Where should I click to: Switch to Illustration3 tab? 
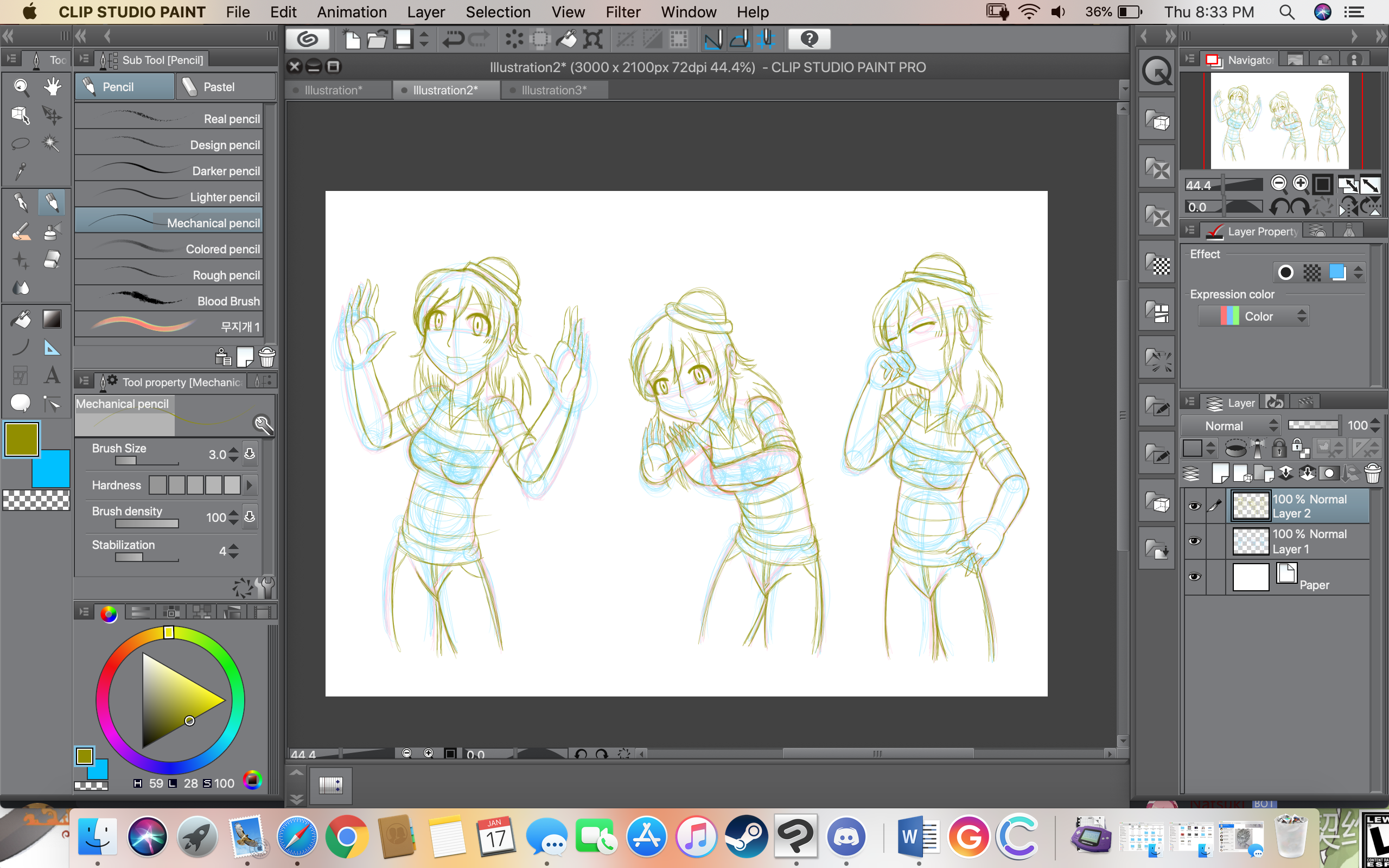(554, 90)
